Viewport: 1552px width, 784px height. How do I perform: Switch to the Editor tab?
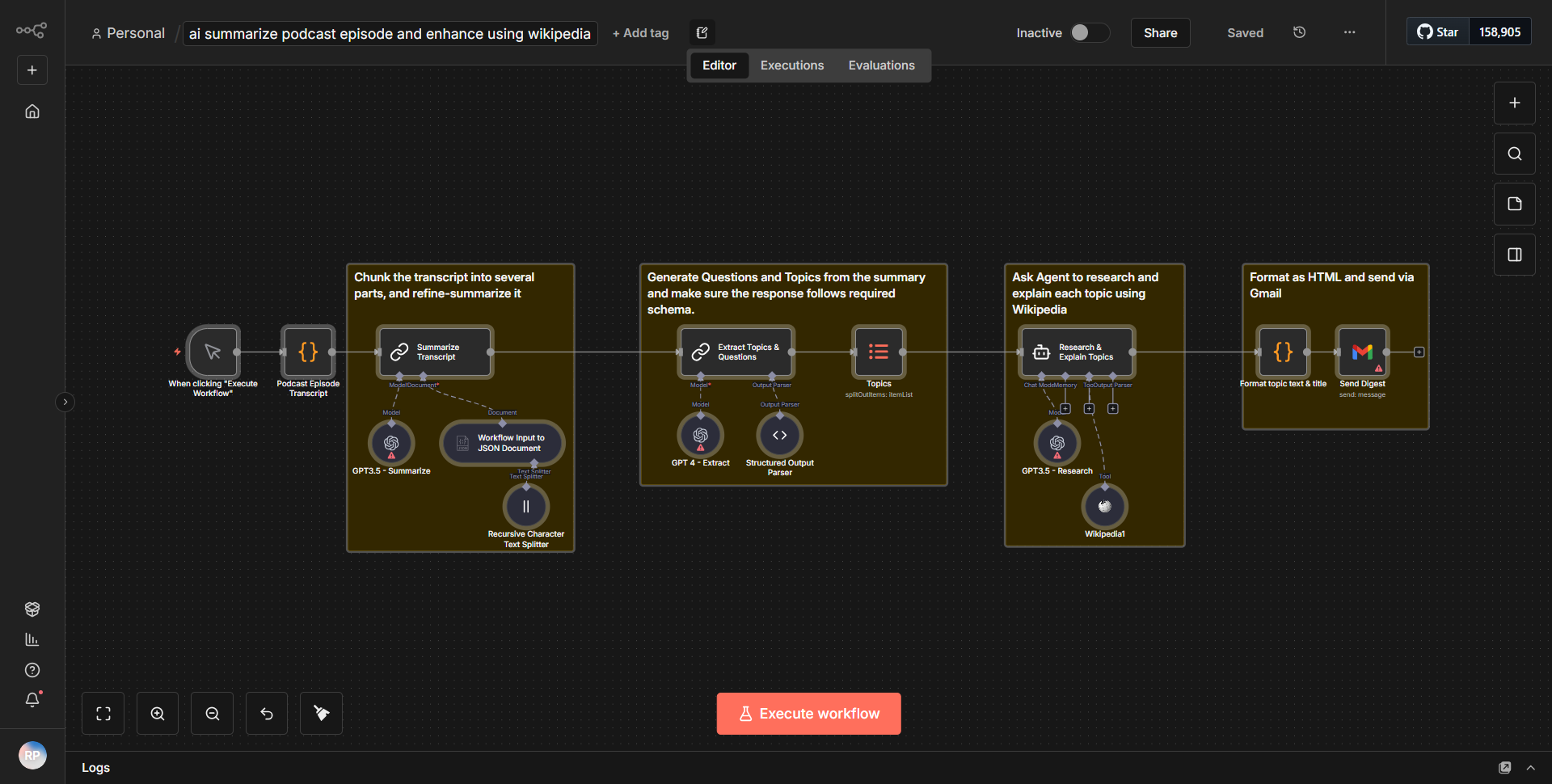(x=719, y=65)
